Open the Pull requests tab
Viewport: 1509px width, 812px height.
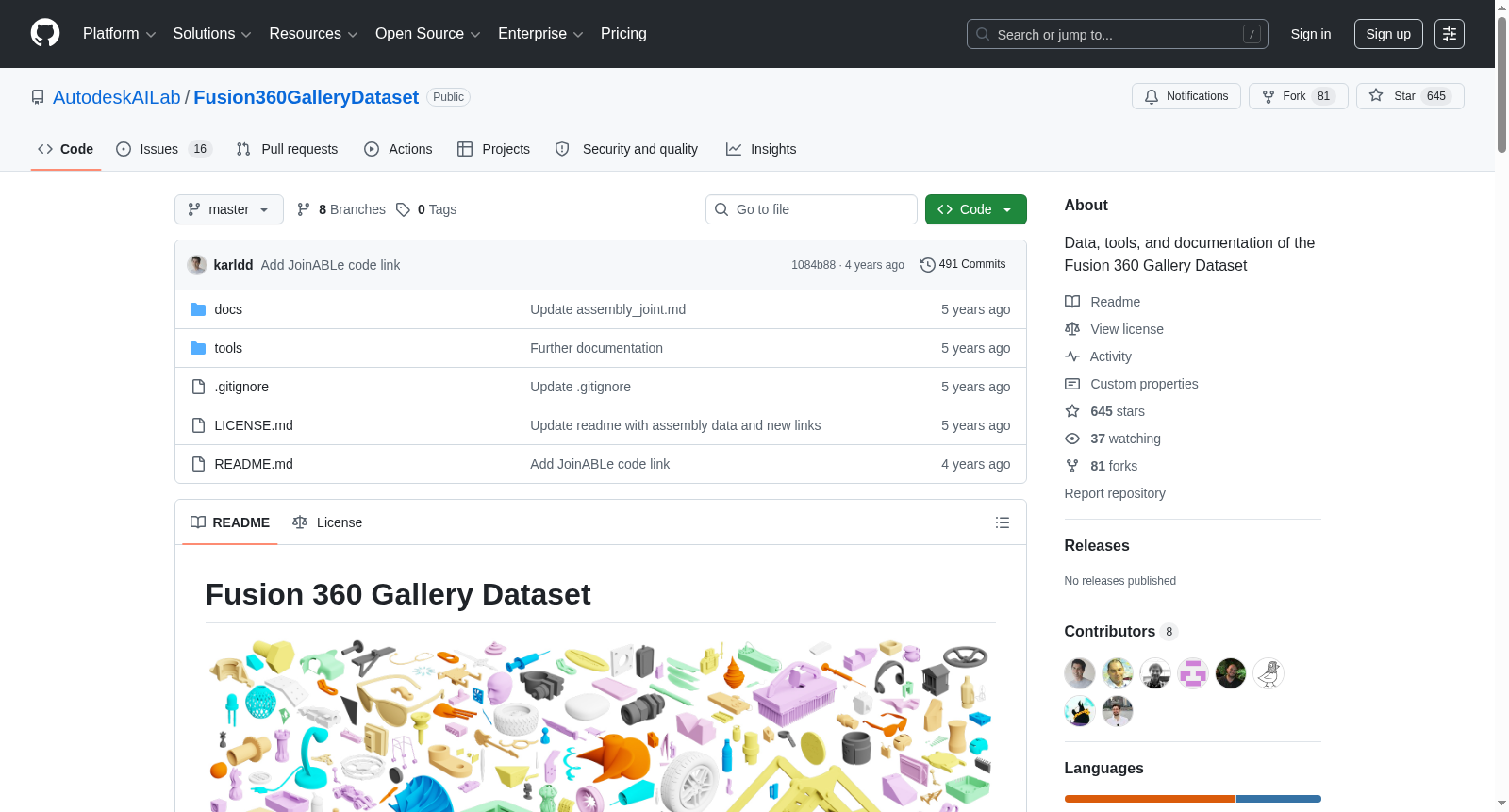[287, 149]
